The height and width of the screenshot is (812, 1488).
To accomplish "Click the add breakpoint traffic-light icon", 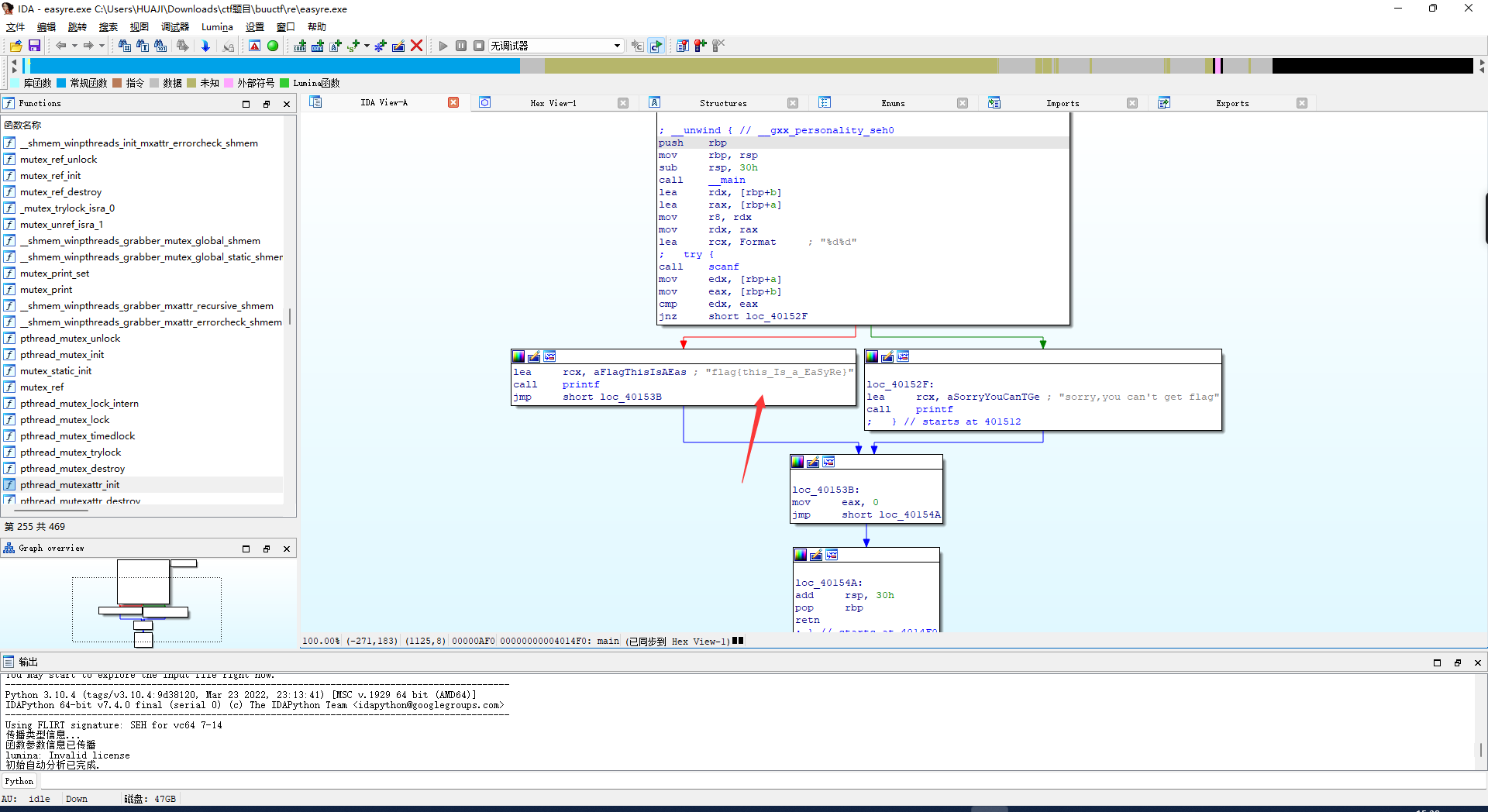I will (x=701, y=46).
